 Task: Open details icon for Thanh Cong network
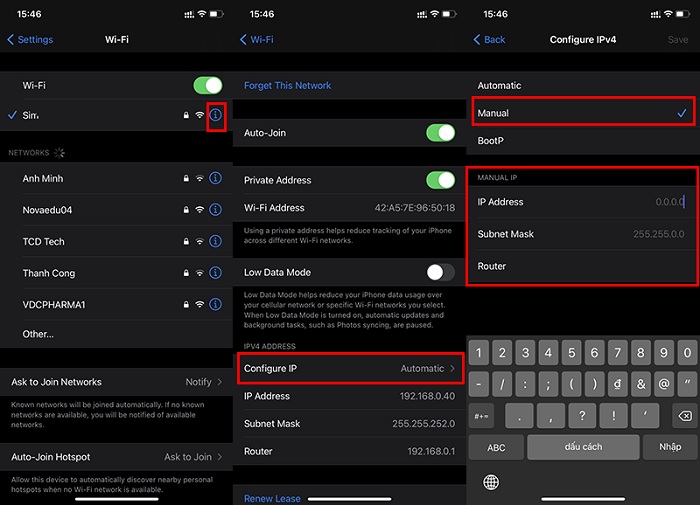click(215, 273)
